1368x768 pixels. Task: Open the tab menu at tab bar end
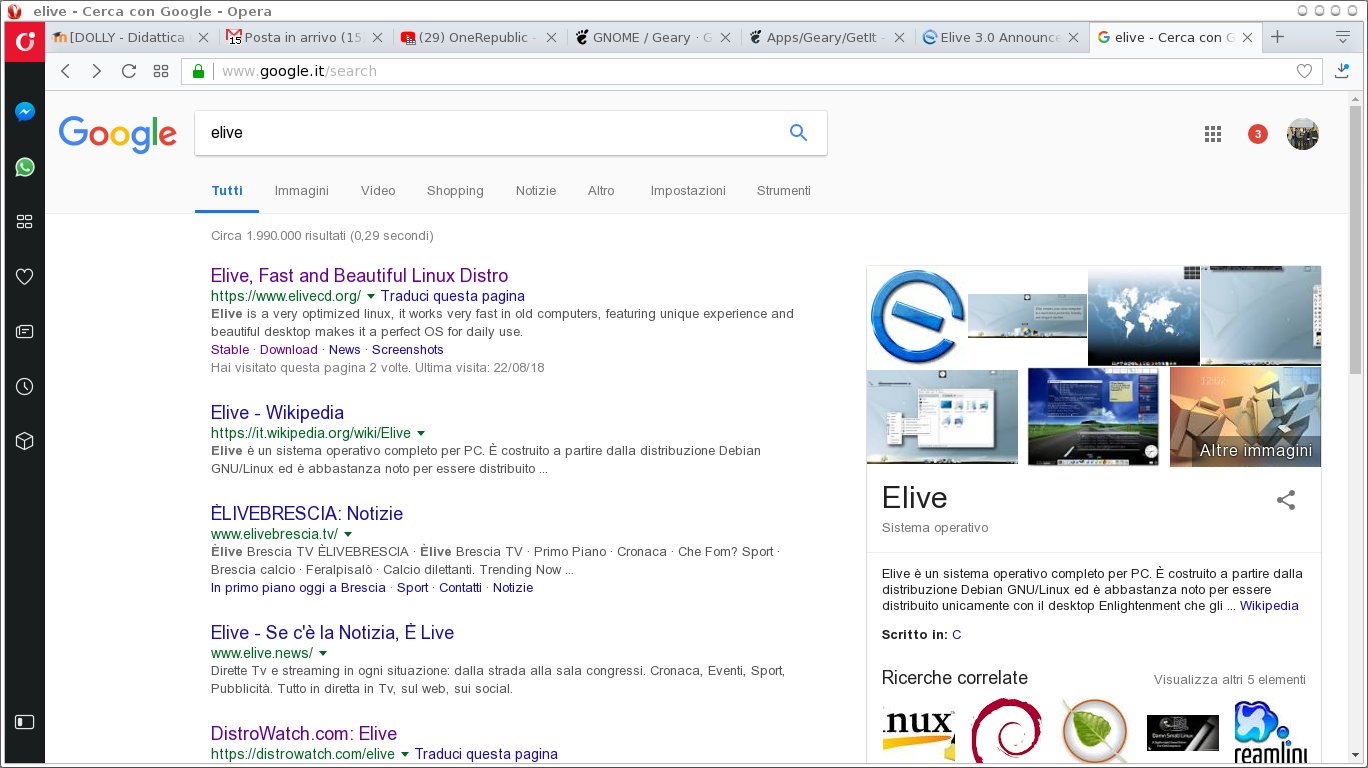pyautogui.click(x=1343, y=37)
